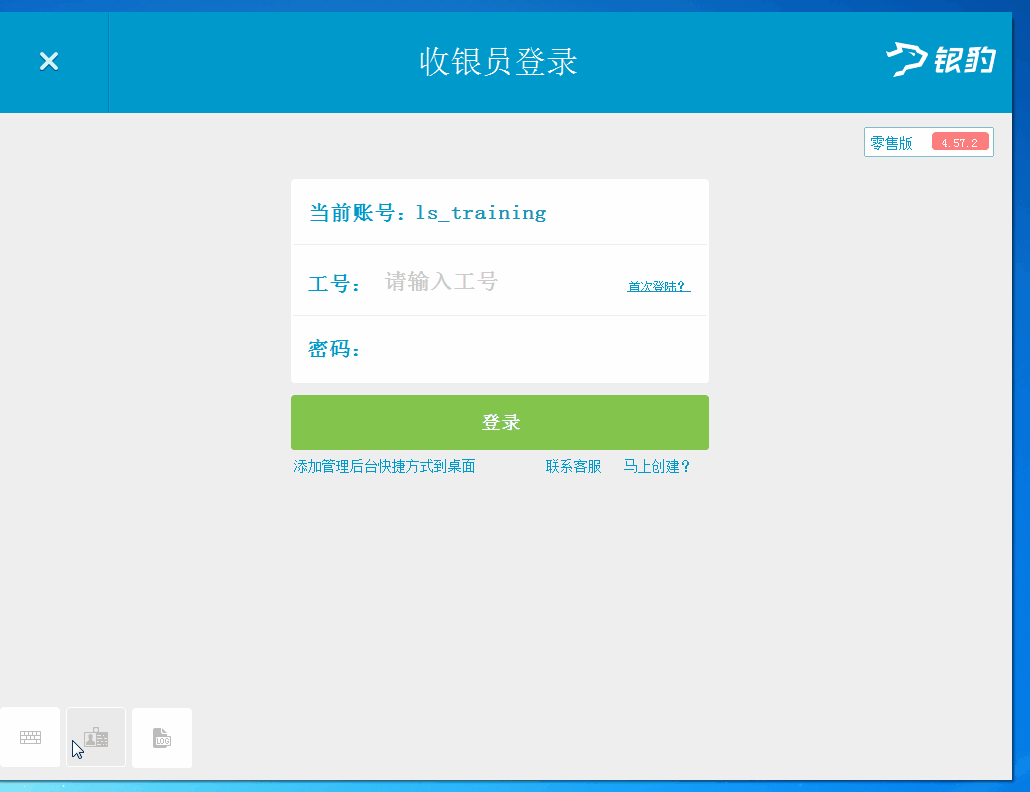Click the 马上创建 create account link
This screenshot has width=1030, height=792.
pyautogui.click(x=657, y=466)
